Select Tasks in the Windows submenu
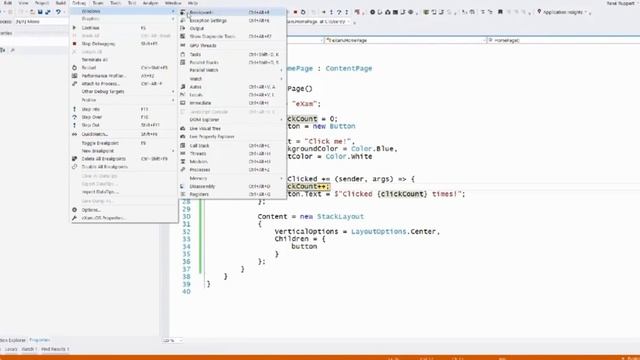The image size is (640, 360). (231, 54)
